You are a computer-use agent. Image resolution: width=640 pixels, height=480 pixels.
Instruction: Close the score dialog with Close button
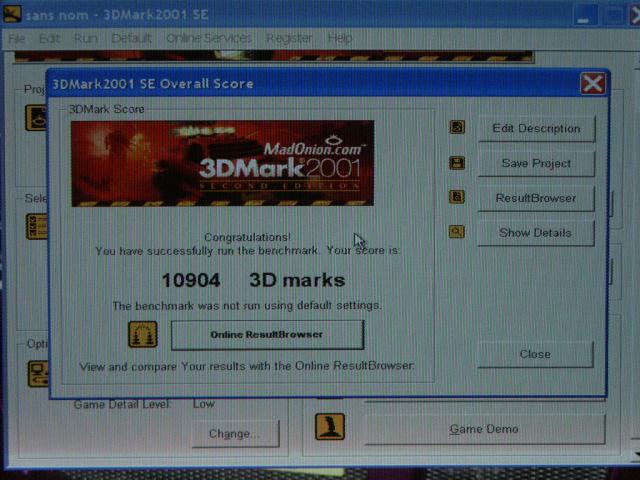coord(535,354)
